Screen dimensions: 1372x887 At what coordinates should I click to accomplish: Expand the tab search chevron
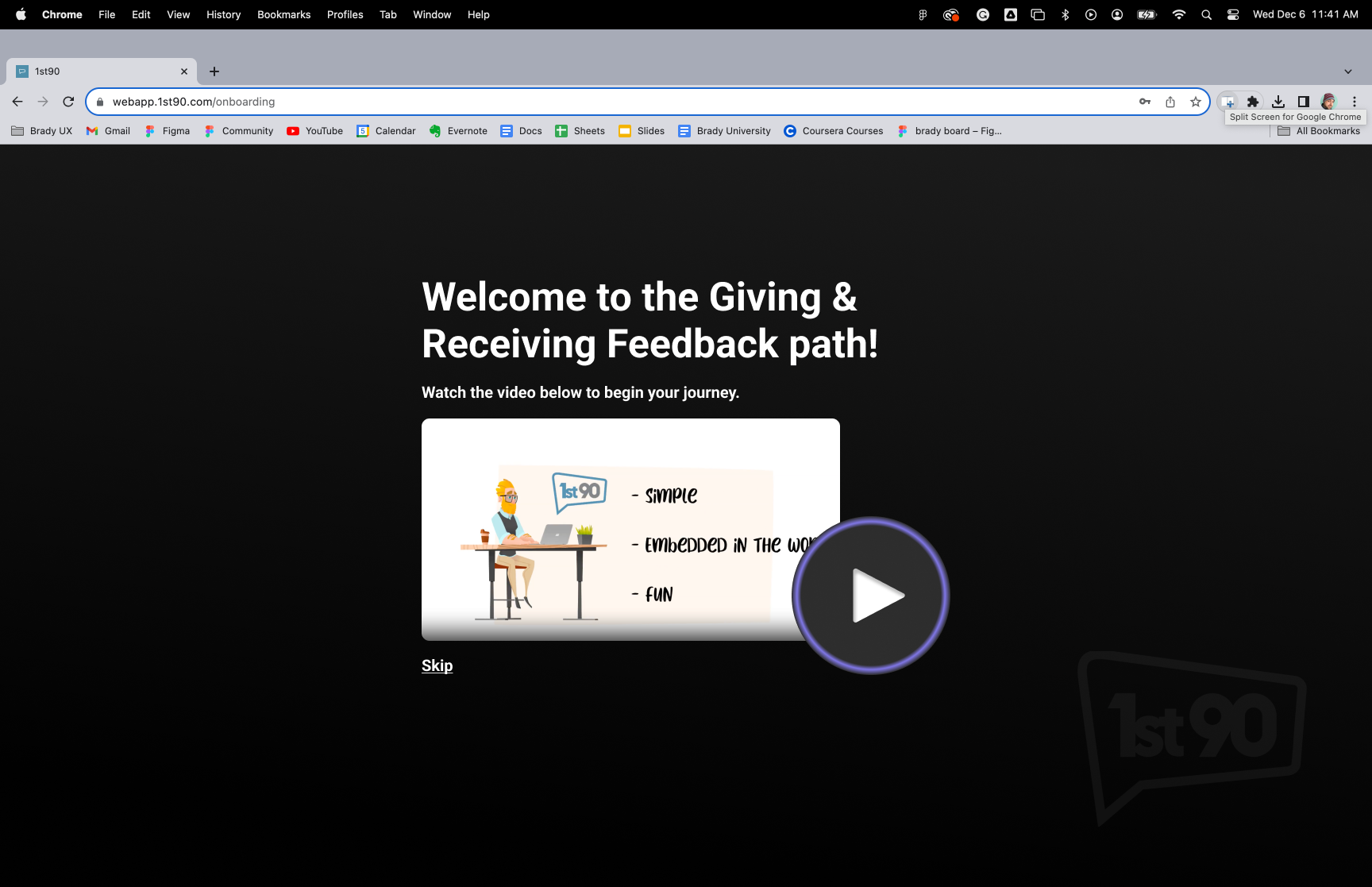tap(1348, 71)
